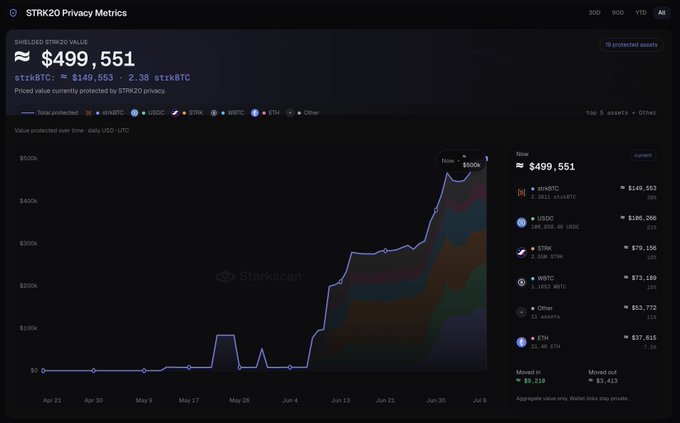Image resolution: width=680 pixels, height=423 pixels.
Task: Click the Moved in $9,210 amount
Action: coord(531,381)
